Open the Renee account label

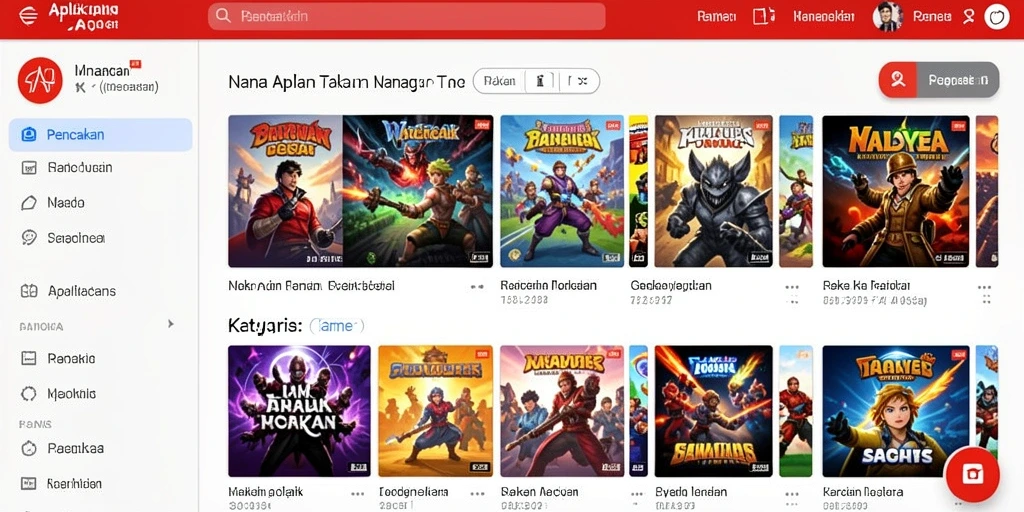(x=932, y=16)
